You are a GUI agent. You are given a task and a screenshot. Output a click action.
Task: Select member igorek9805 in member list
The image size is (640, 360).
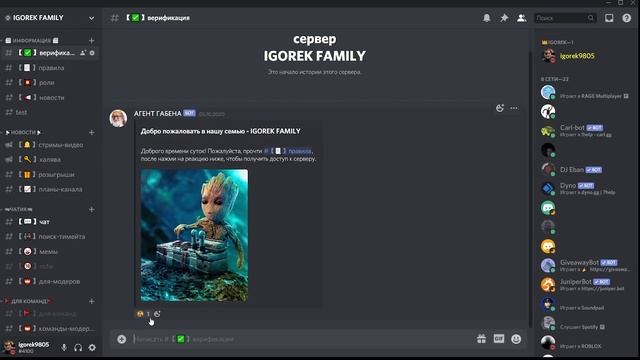pos(586,56)
